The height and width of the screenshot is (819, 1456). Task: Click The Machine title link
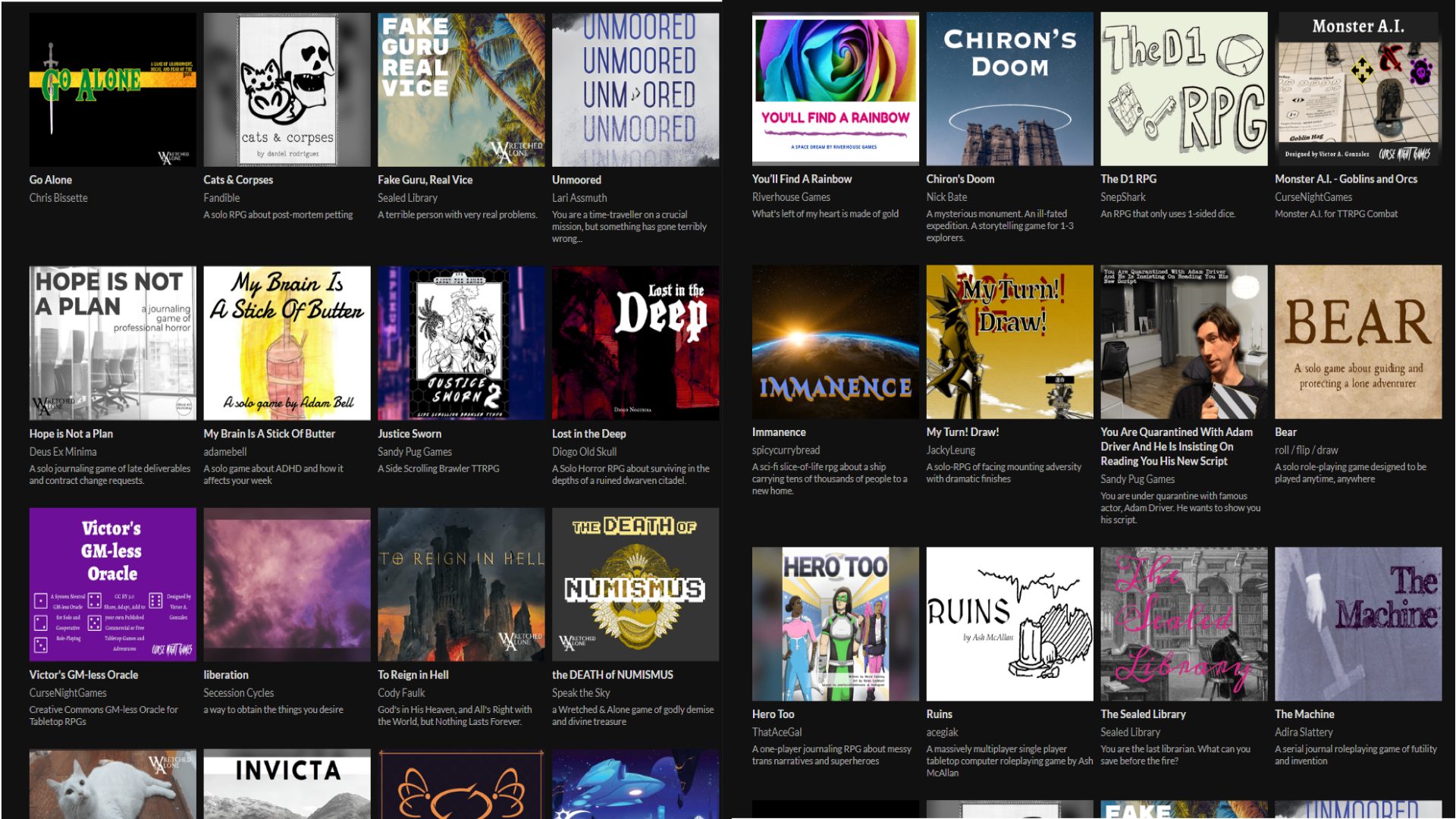1304,714
